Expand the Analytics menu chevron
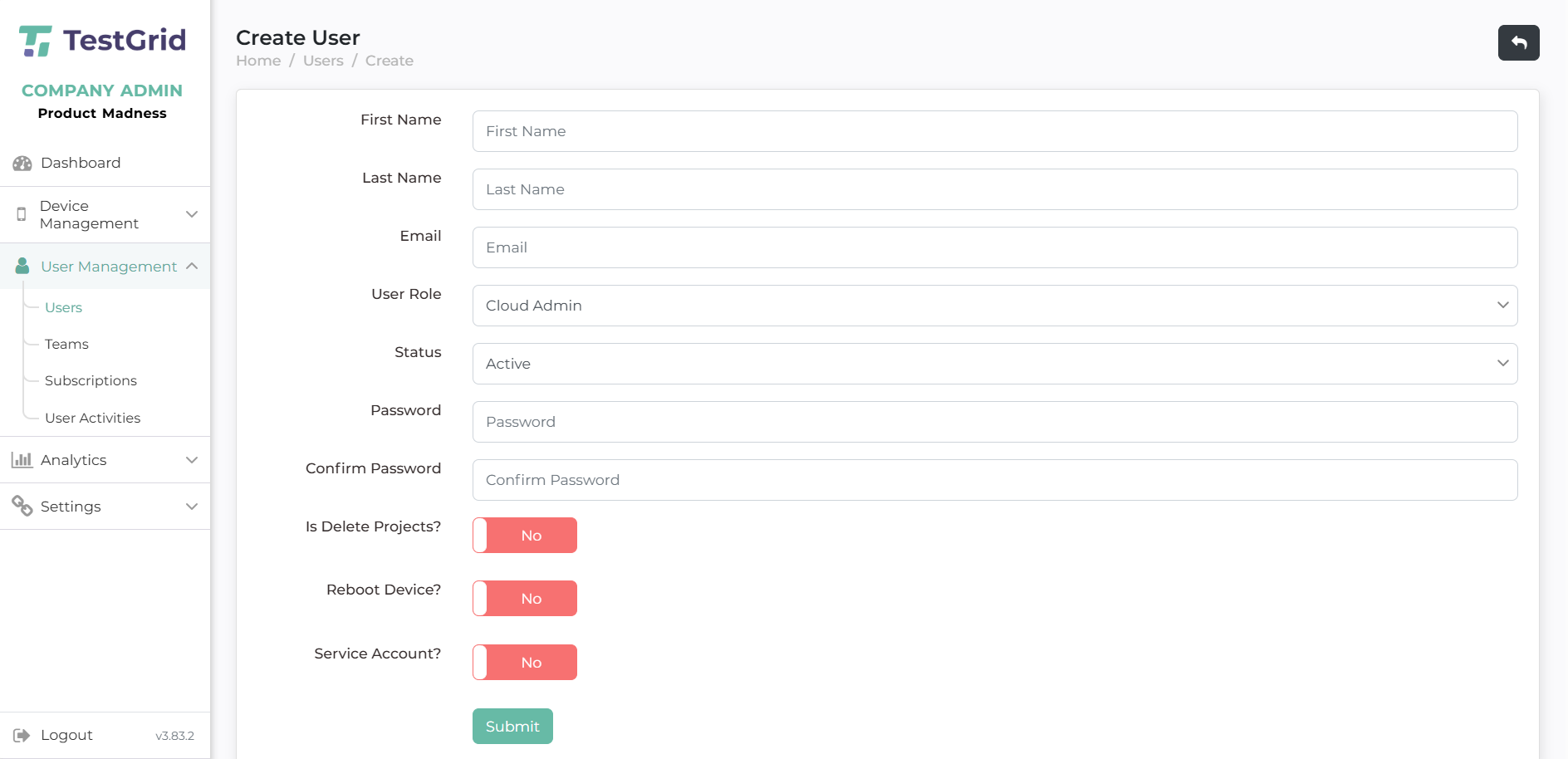The width and height of the screenshot is (1568, 759). click(x=192, y=460)
